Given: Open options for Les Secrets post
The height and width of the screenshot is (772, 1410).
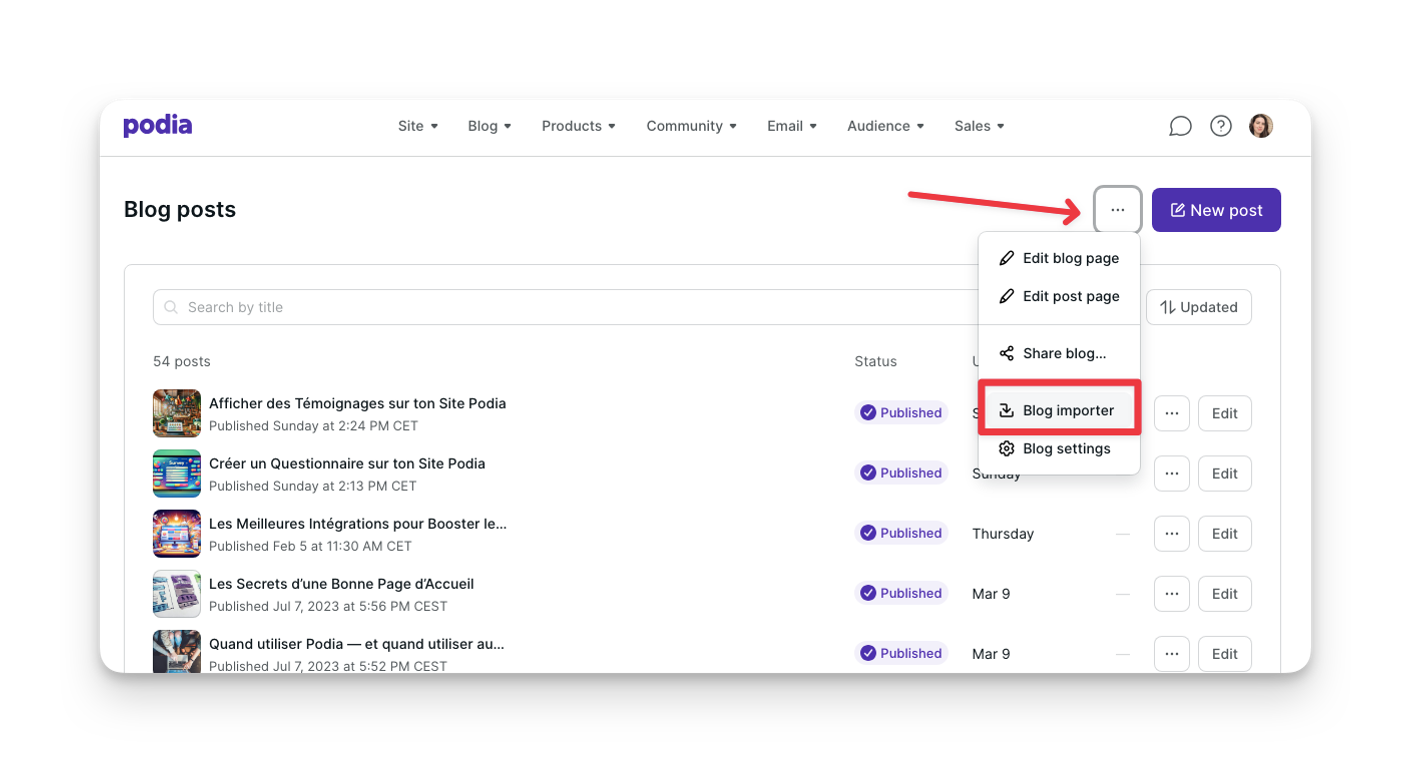Looking at the screenshot, I should 1171,593.
